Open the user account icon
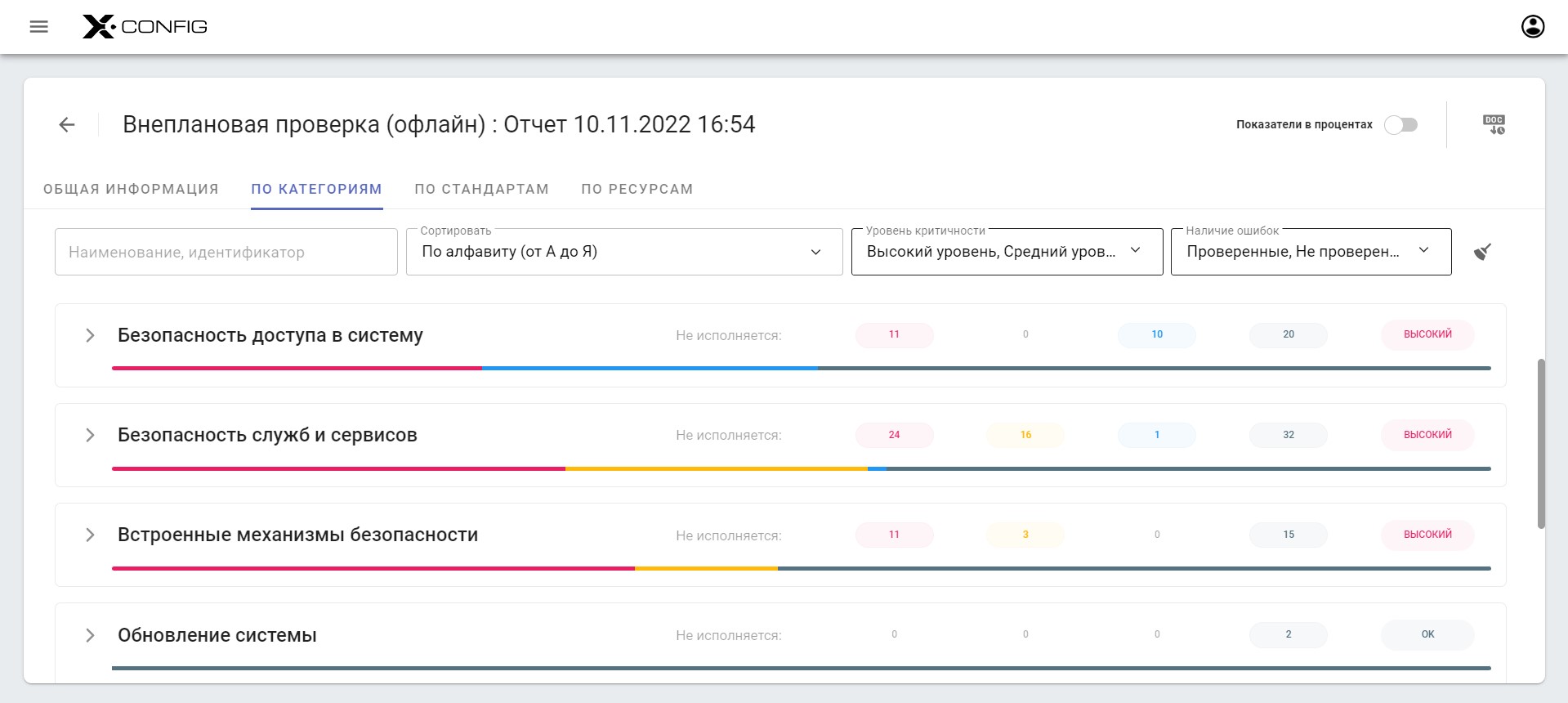The width and height of the screenshot is (1568, 703). coord(1532,27)
